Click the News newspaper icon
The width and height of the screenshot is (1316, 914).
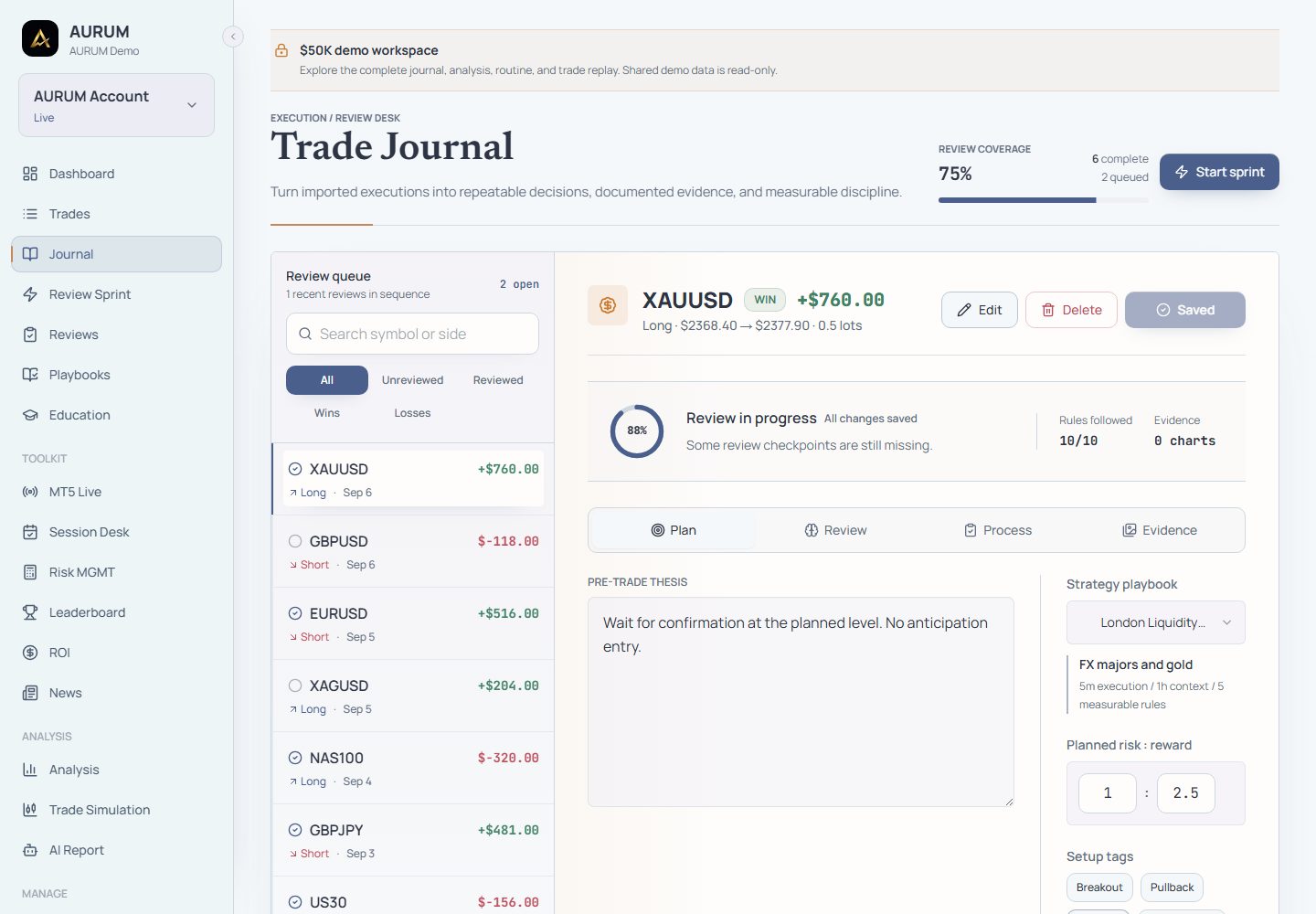pyautogui.click(x=30, y=693)
